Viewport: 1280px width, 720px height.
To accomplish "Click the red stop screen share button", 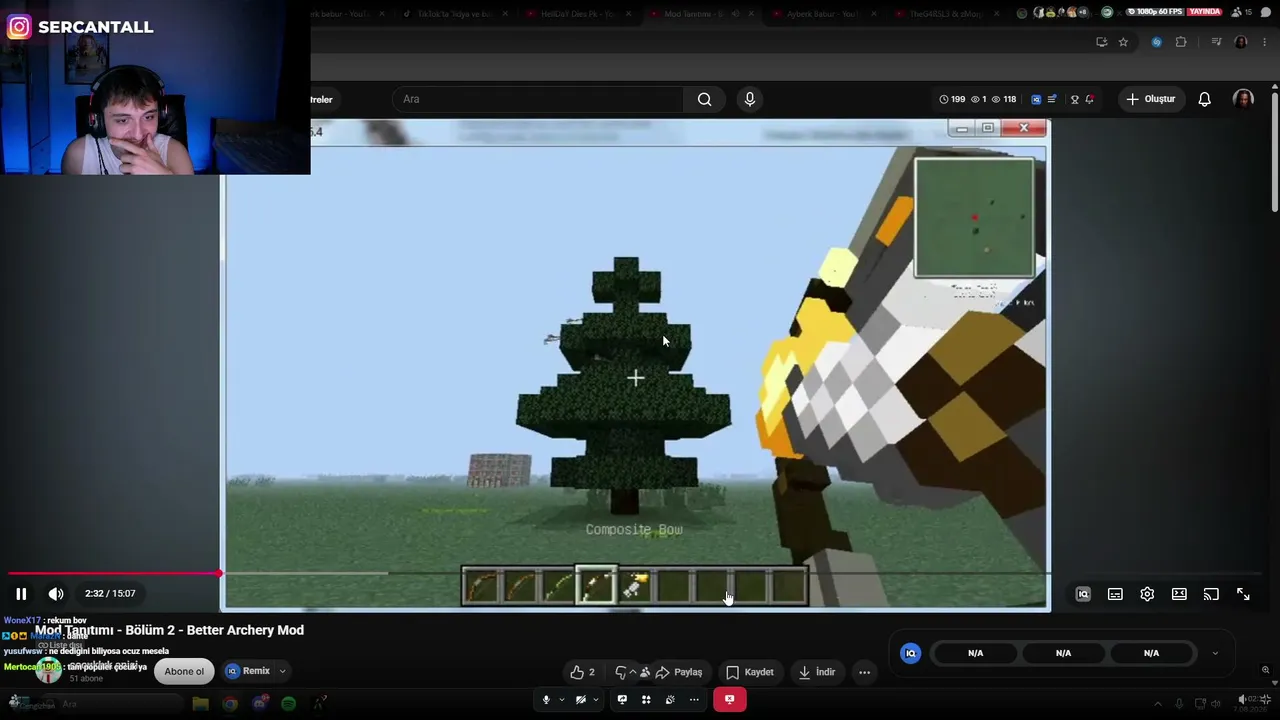I will point(730,700).
